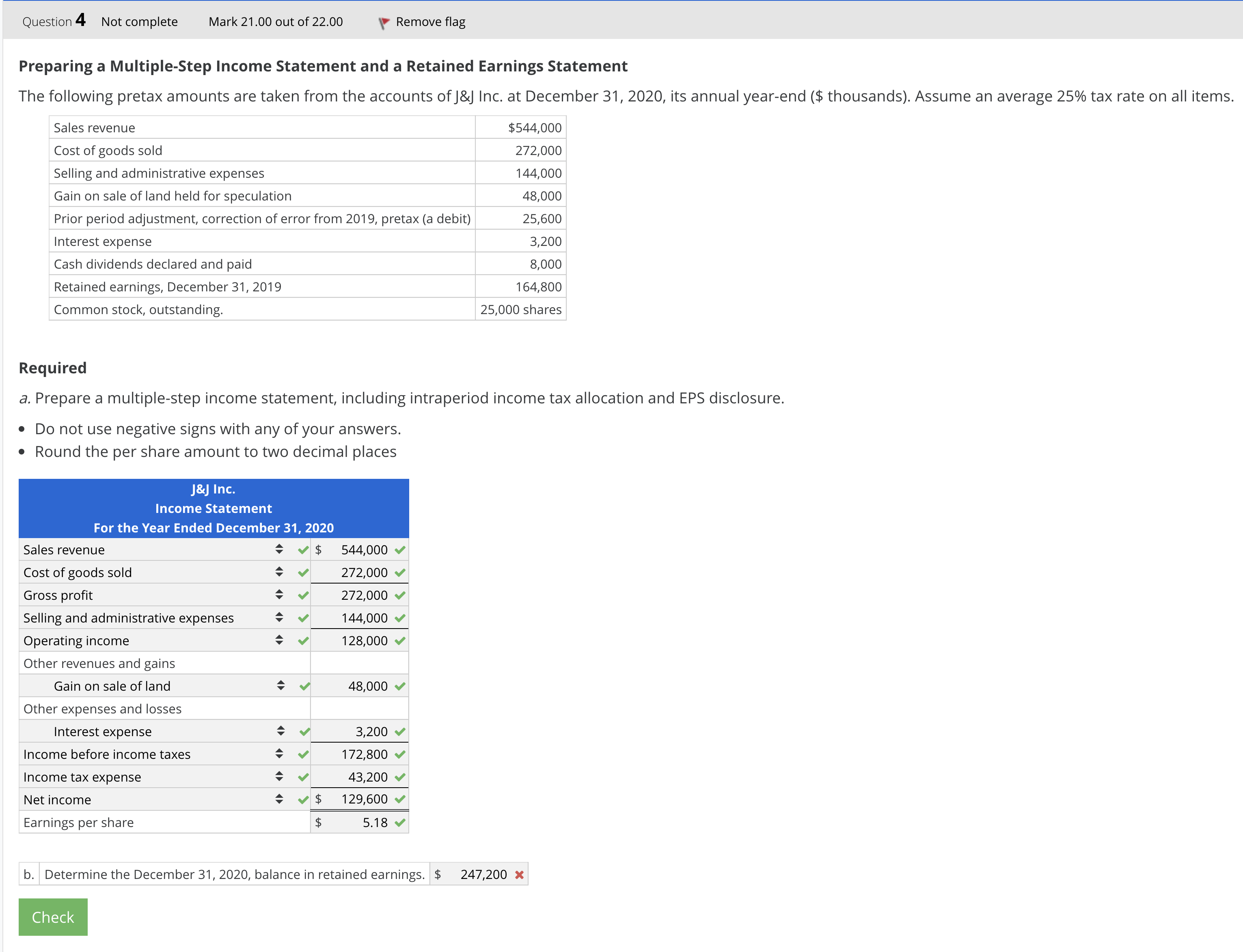Click the green checkmark beside Sales revenue amount
Viewport: 1243px width, 952px height.
(x=401, y=549)
